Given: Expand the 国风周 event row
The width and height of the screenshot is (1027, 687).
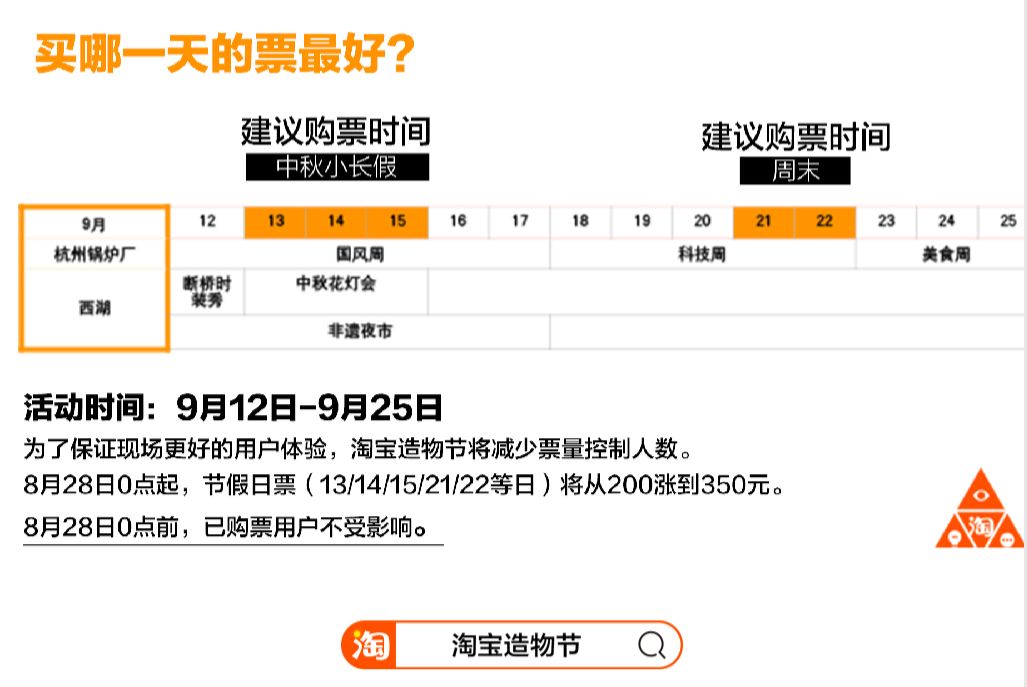Looking at the screenshot, I should pyautogui.click(x=360, y=254).
